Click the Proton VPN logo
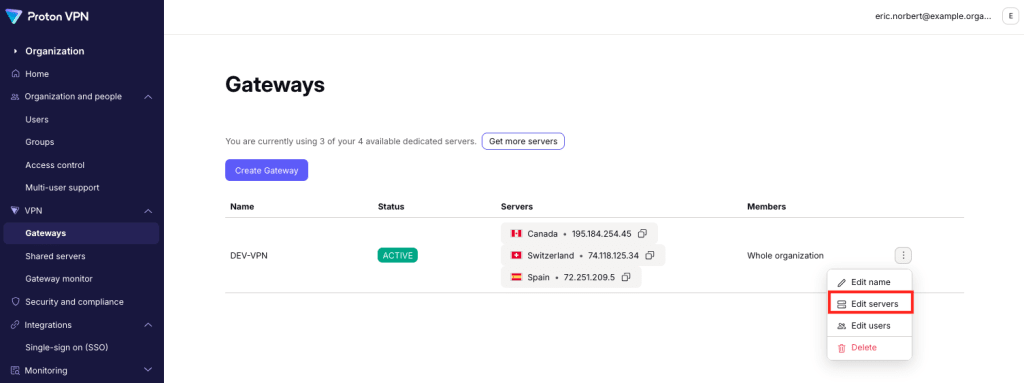This screenshot has height=383, width=1024. tap(46, 16)
